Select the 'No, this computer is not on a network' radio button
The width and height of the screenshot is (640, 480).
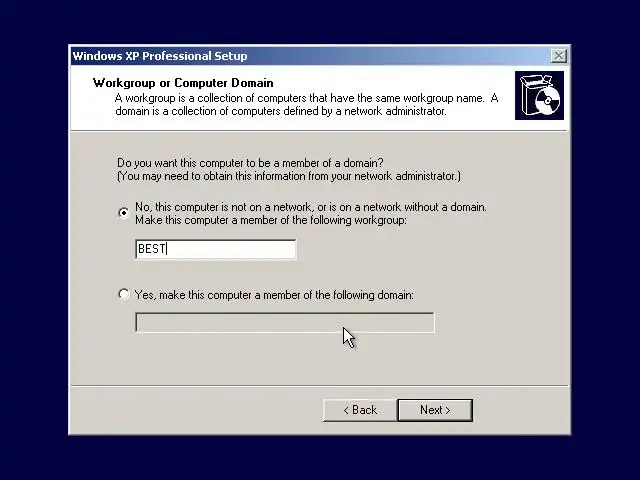(x=124, y=213)
